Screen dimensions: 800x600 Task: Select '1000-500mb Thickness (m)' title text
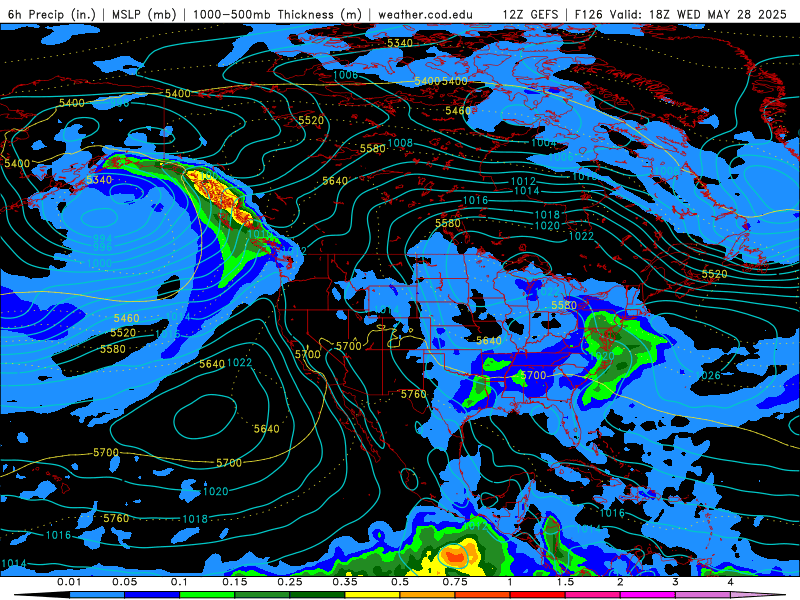278,14
